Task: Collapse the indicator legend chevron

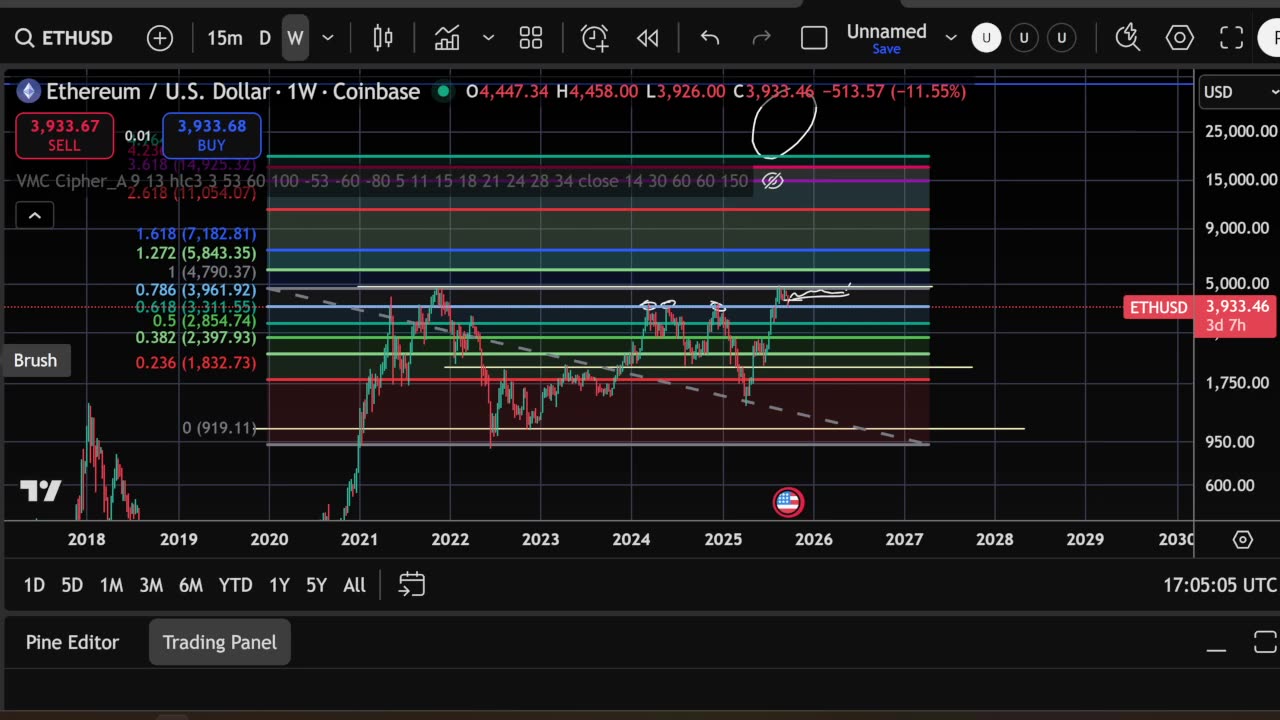Action: click(34, 215)
